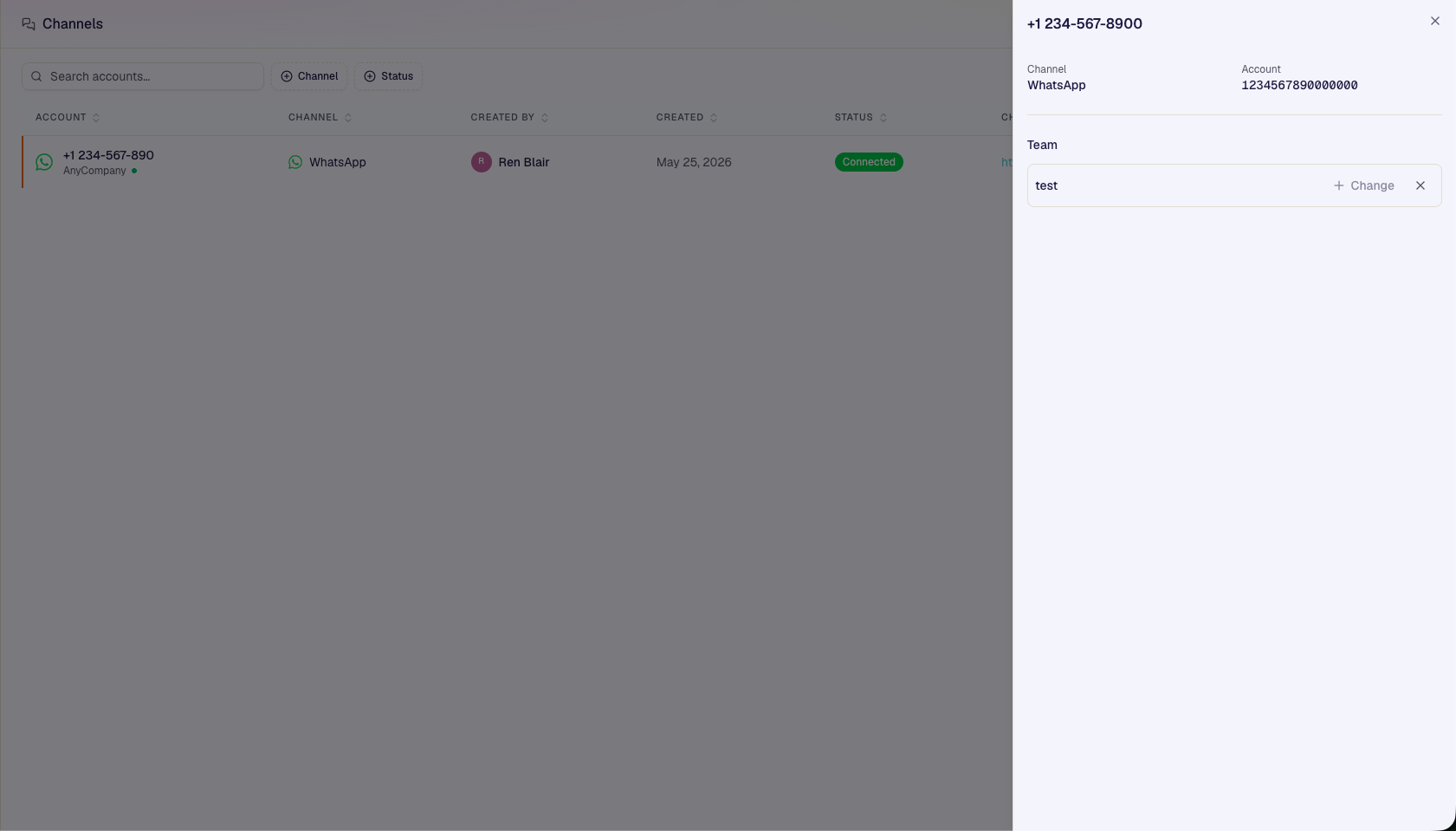Sort table by Channel column
1456x831 pixels.
click(x=320, y=118)
